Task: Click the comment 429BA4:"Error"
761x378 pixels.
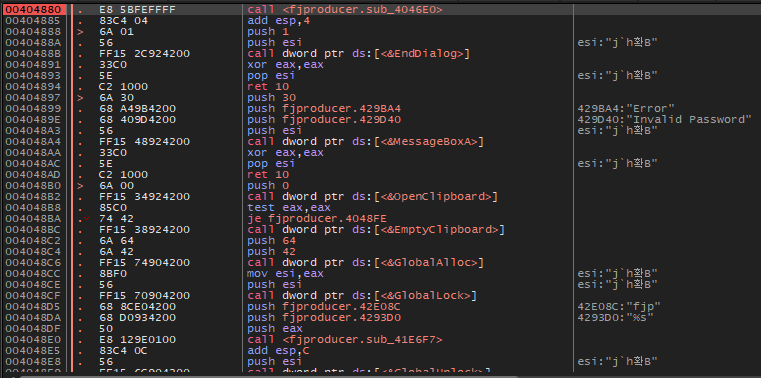Action: tap(625, 109)
